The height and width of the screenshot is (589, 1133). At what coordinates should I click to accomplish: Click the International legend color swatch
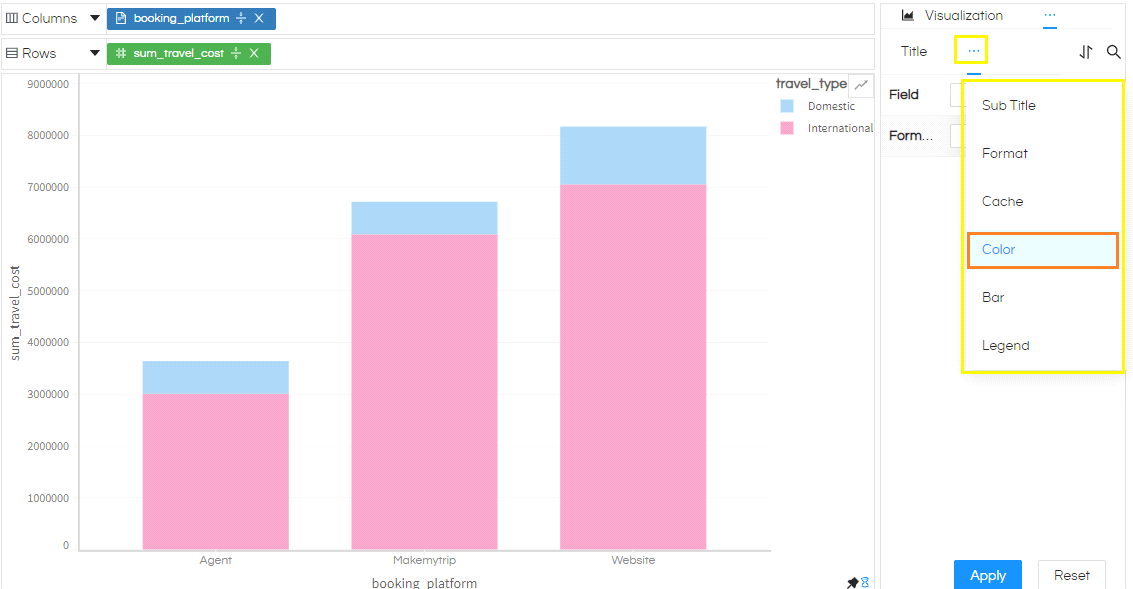click(787, 128)
